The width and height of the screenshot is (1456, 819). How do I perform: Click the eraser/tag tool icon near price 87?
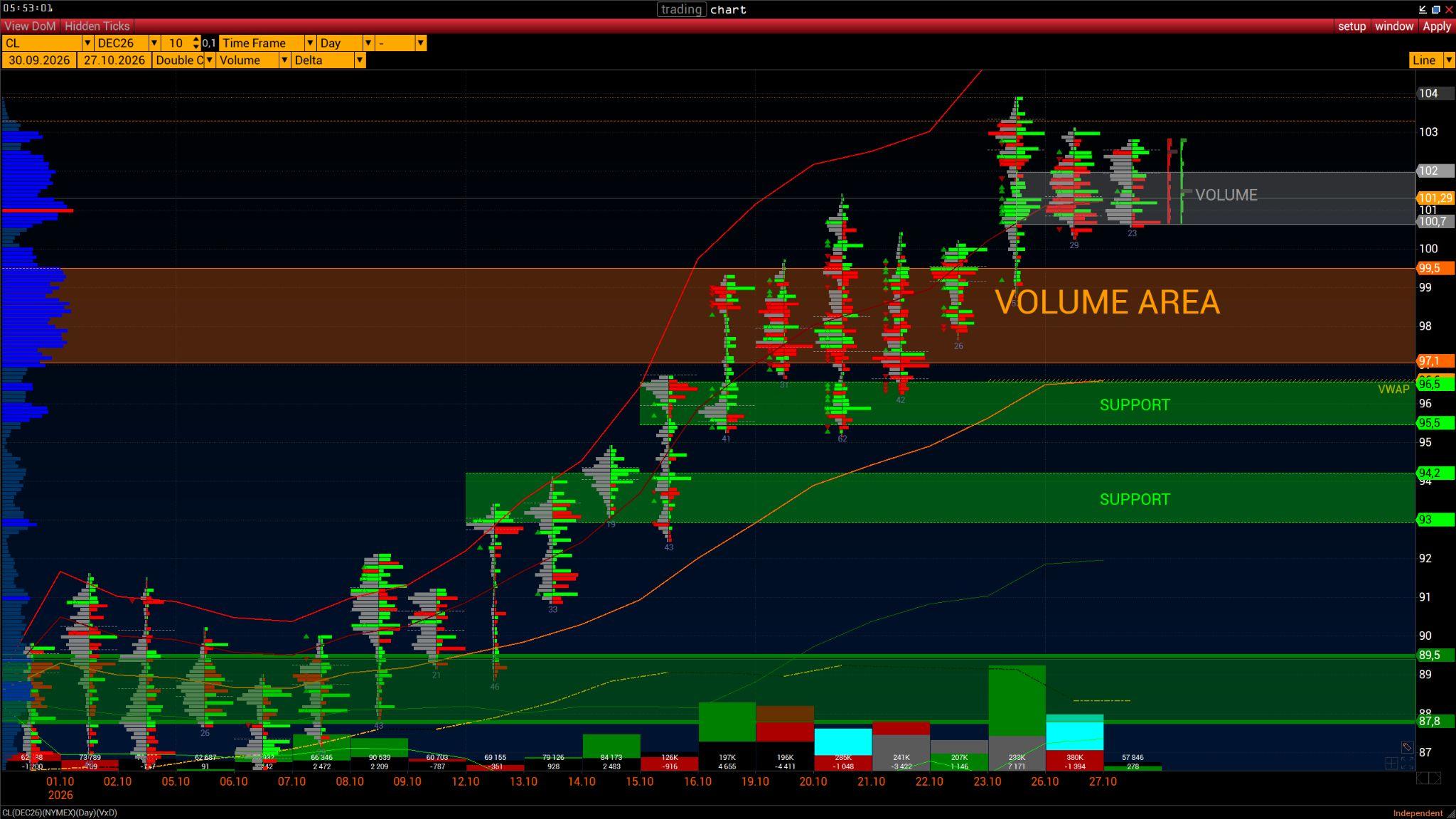coord(1406,746)
